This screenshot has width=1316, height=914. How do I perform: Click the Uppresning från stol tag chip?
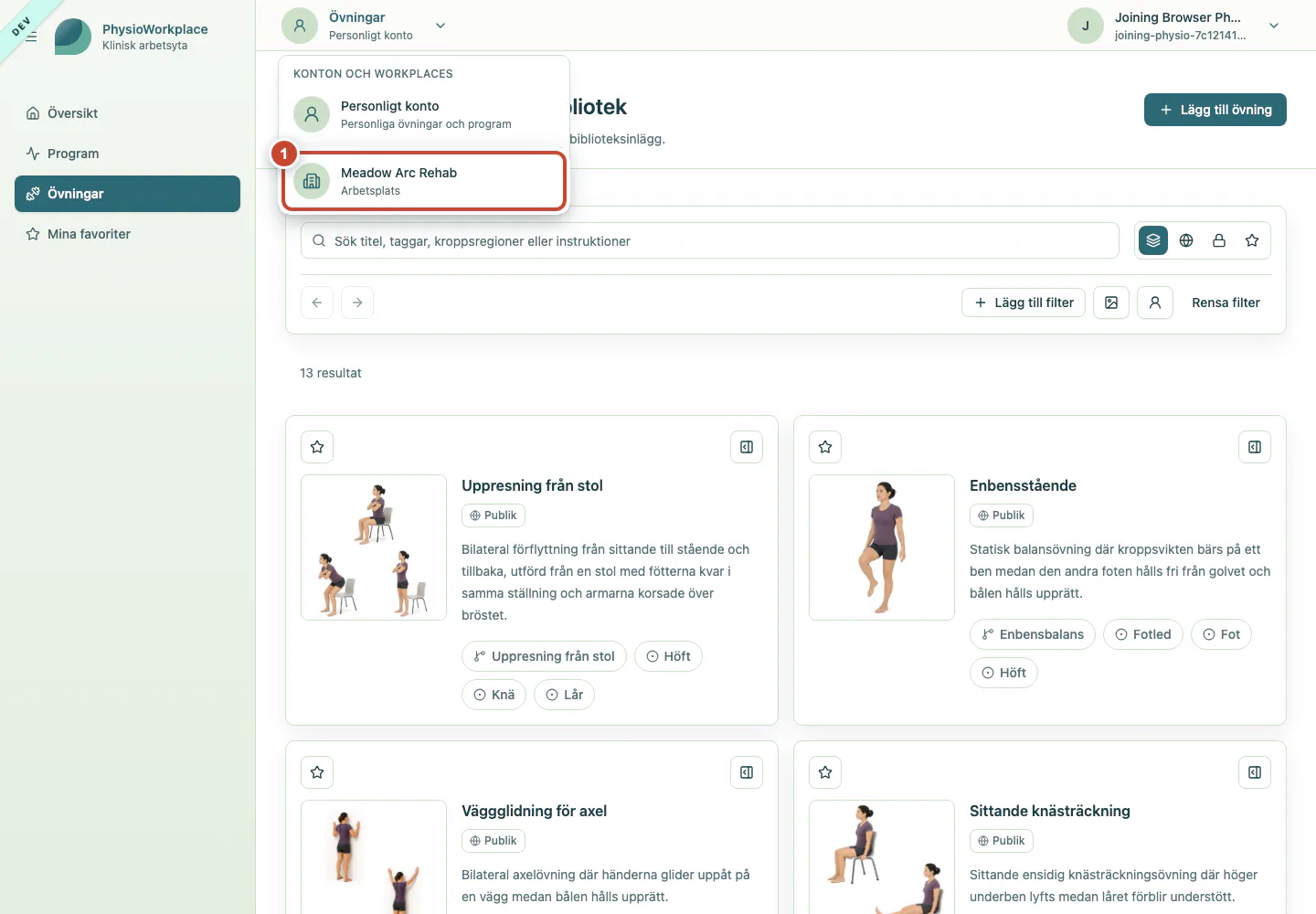pyautogui.click(x=544, y=656)
